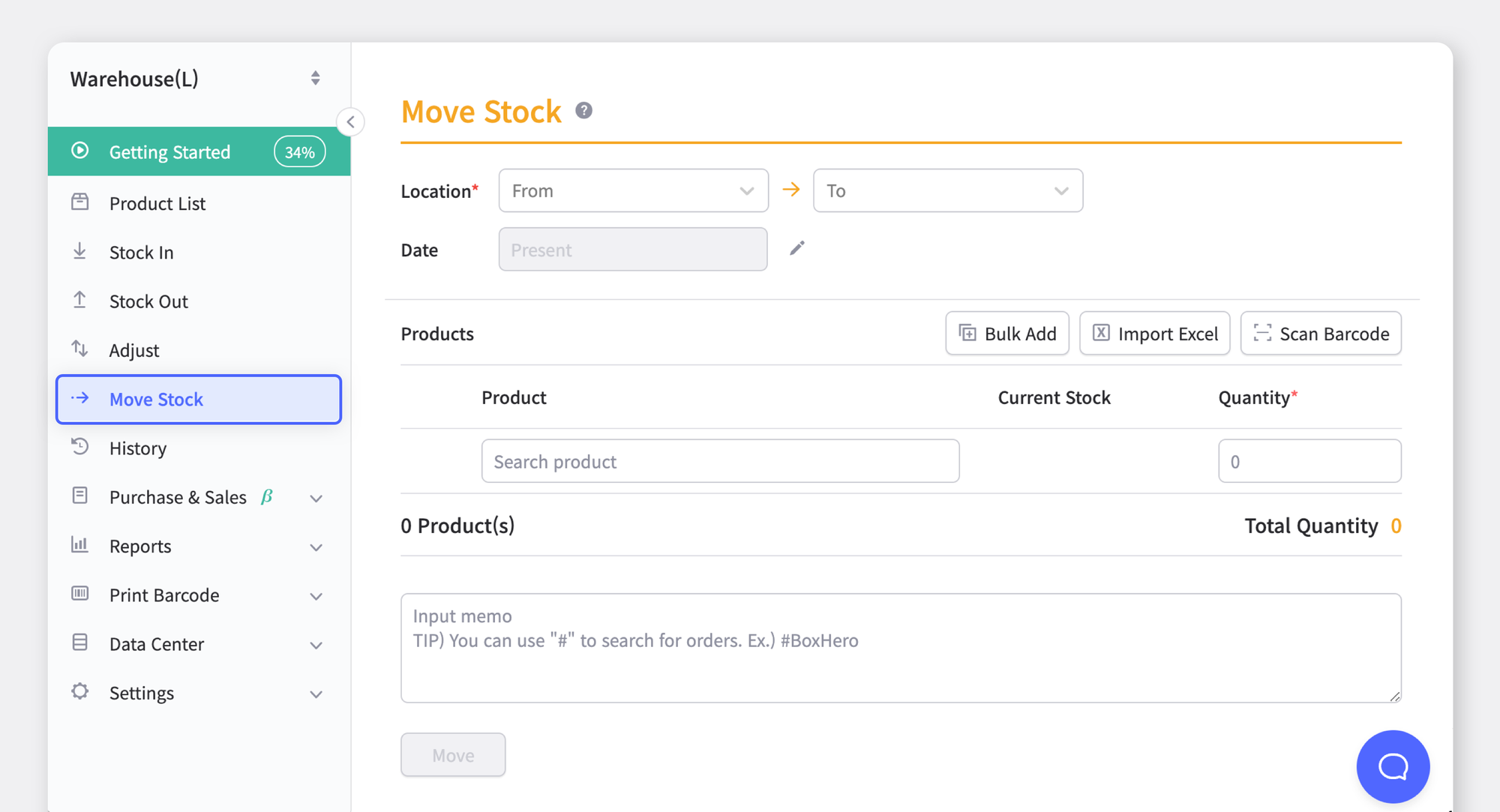Screen dimensions: 1500x812
Task: Click the memo text area input
Action: pos(901,646)
